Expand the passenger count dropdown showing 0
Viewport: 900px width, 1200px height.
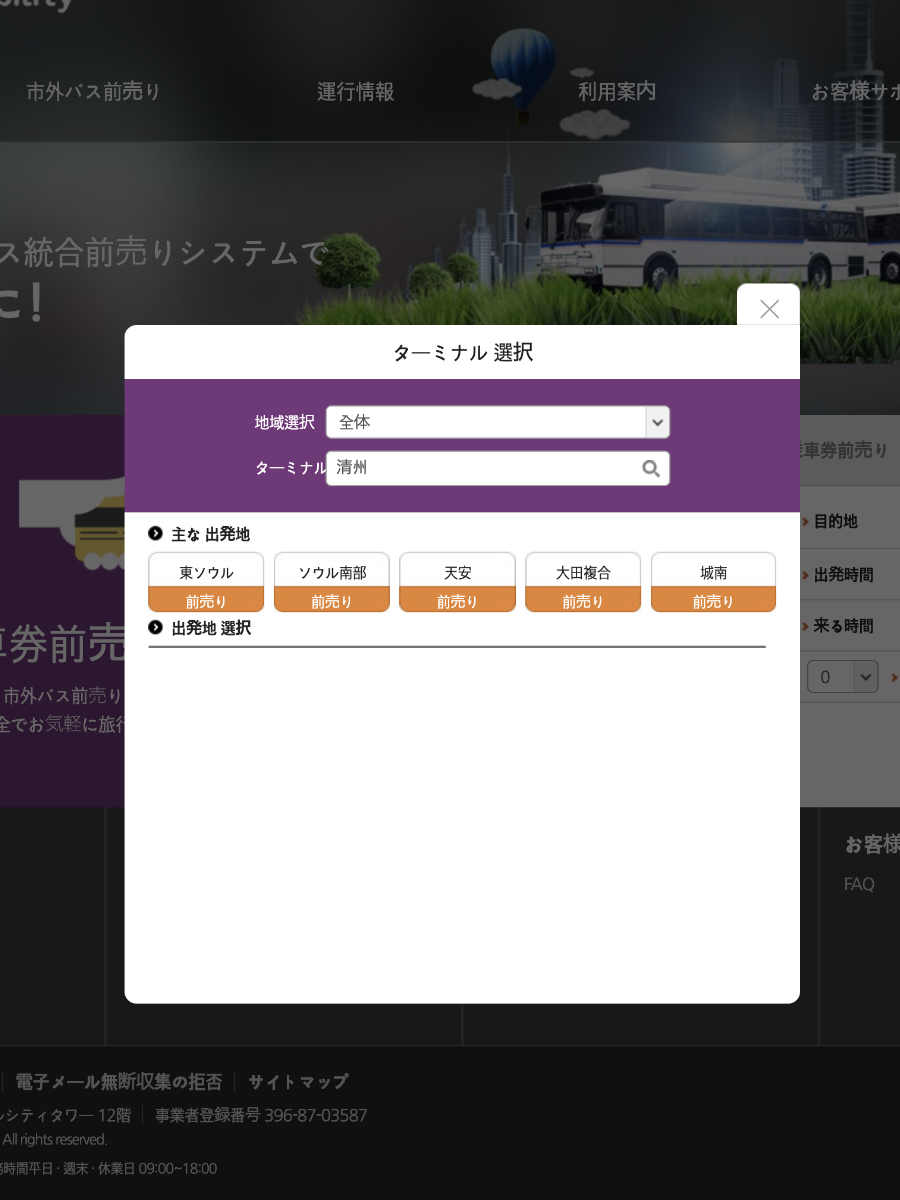842,677
